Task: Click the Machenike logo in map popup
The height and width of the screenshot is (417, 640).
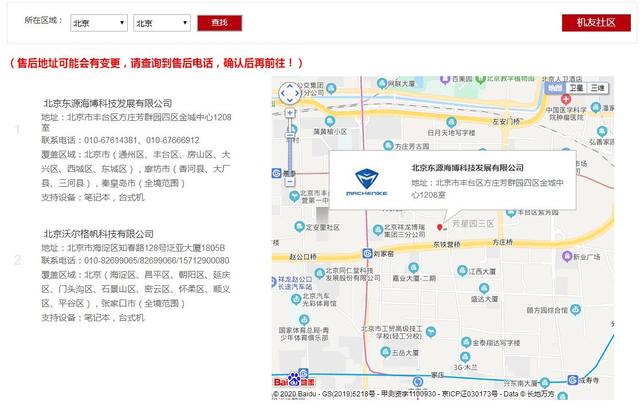Action: [x=367, y=182]
